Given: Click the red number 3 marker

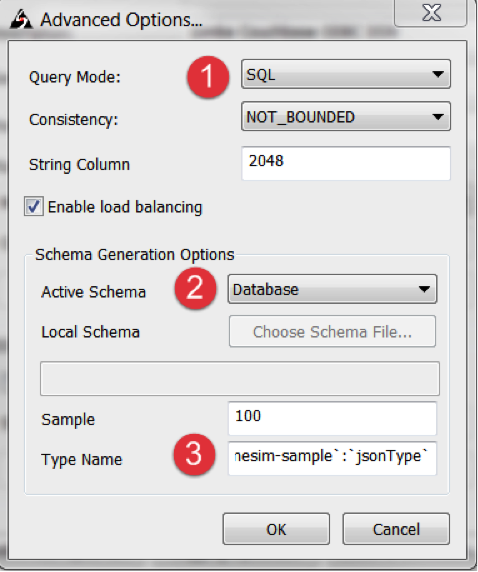Looking at the screenshot, I should coord(194,454).
